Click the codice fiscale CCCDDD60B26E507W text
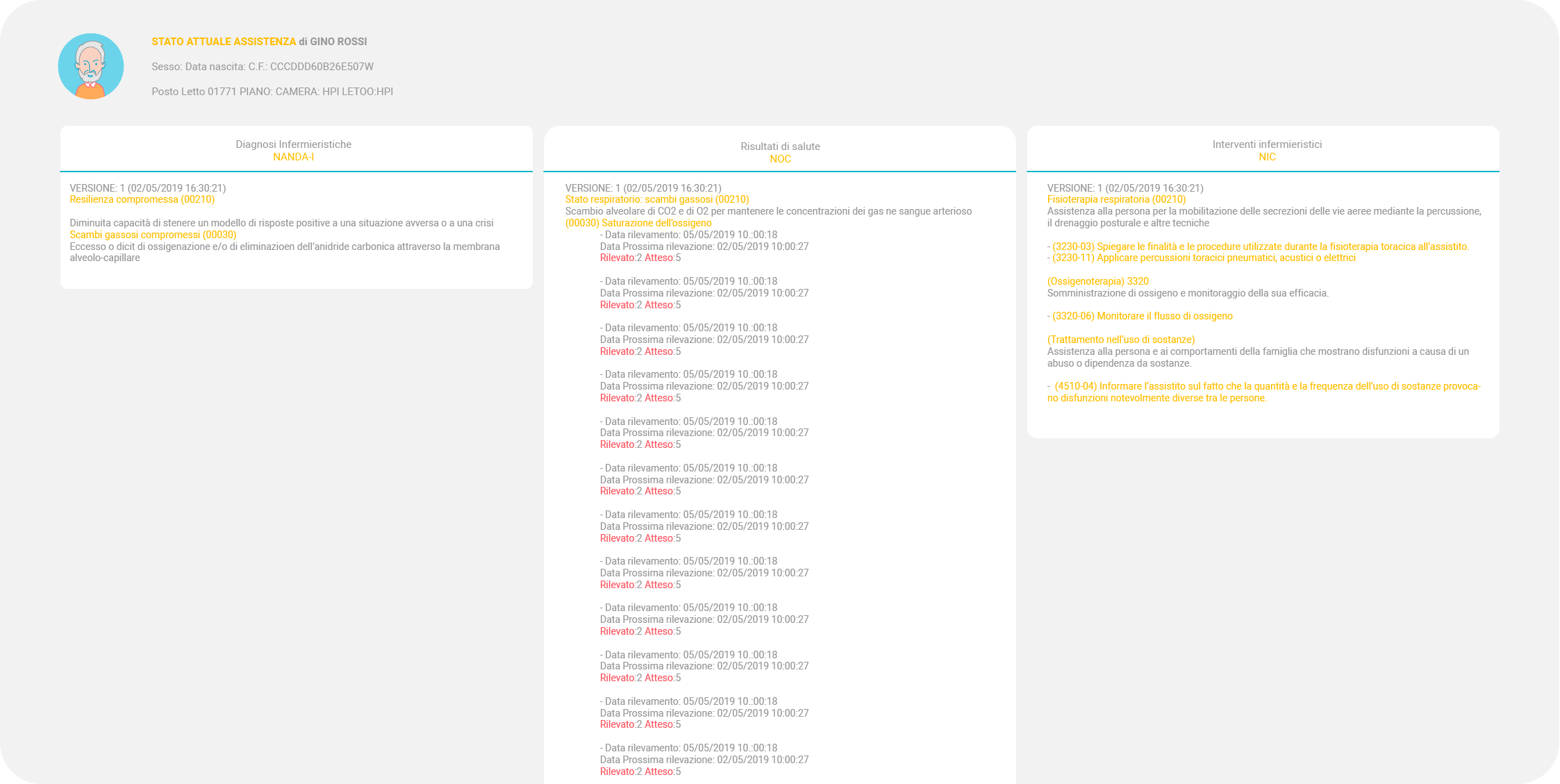Viewport: 1560px width, 784px height. tap(322, 67)
